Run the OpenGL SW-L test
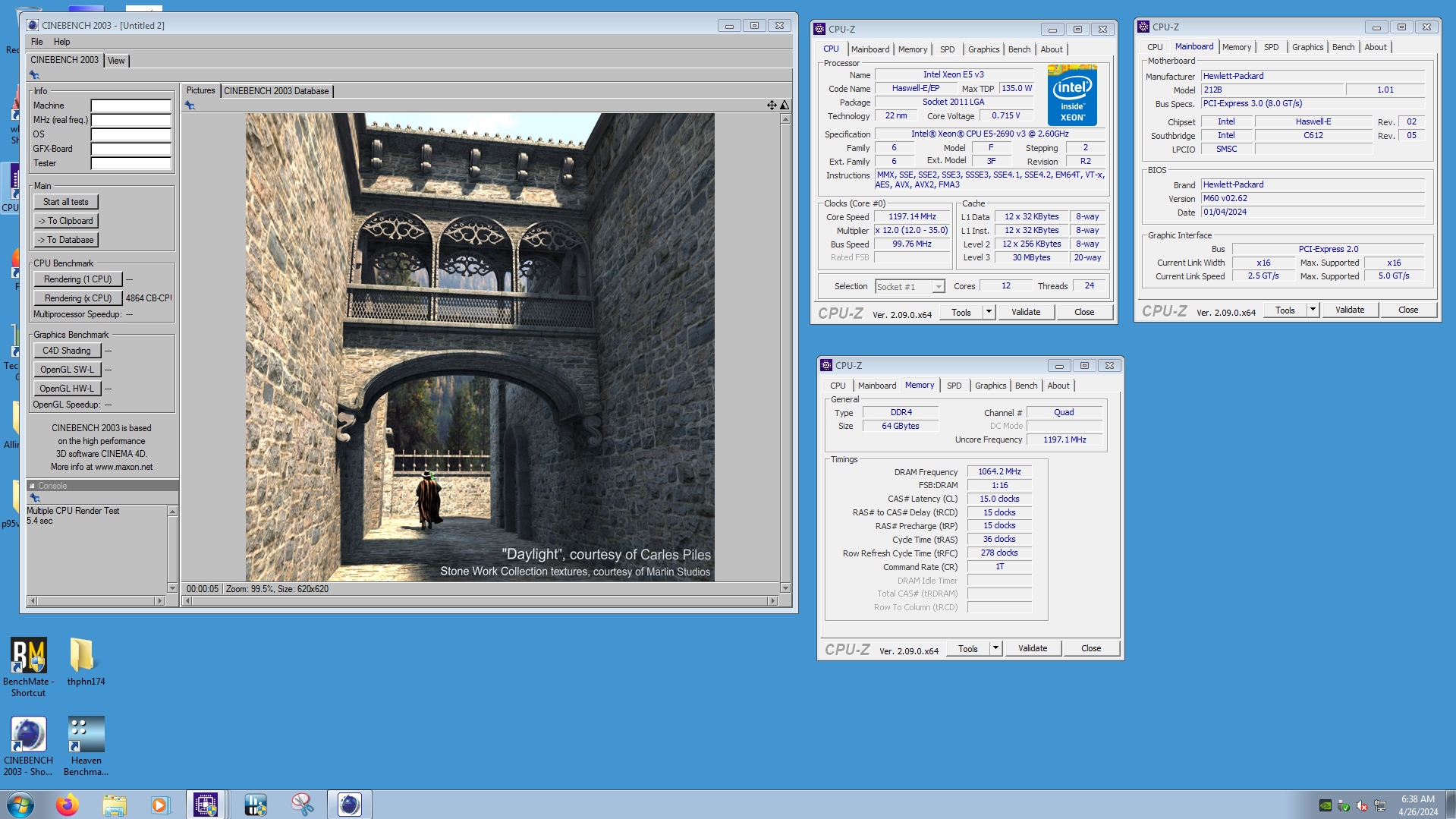This screenshot has width=1456, height=819. point(67,370)
